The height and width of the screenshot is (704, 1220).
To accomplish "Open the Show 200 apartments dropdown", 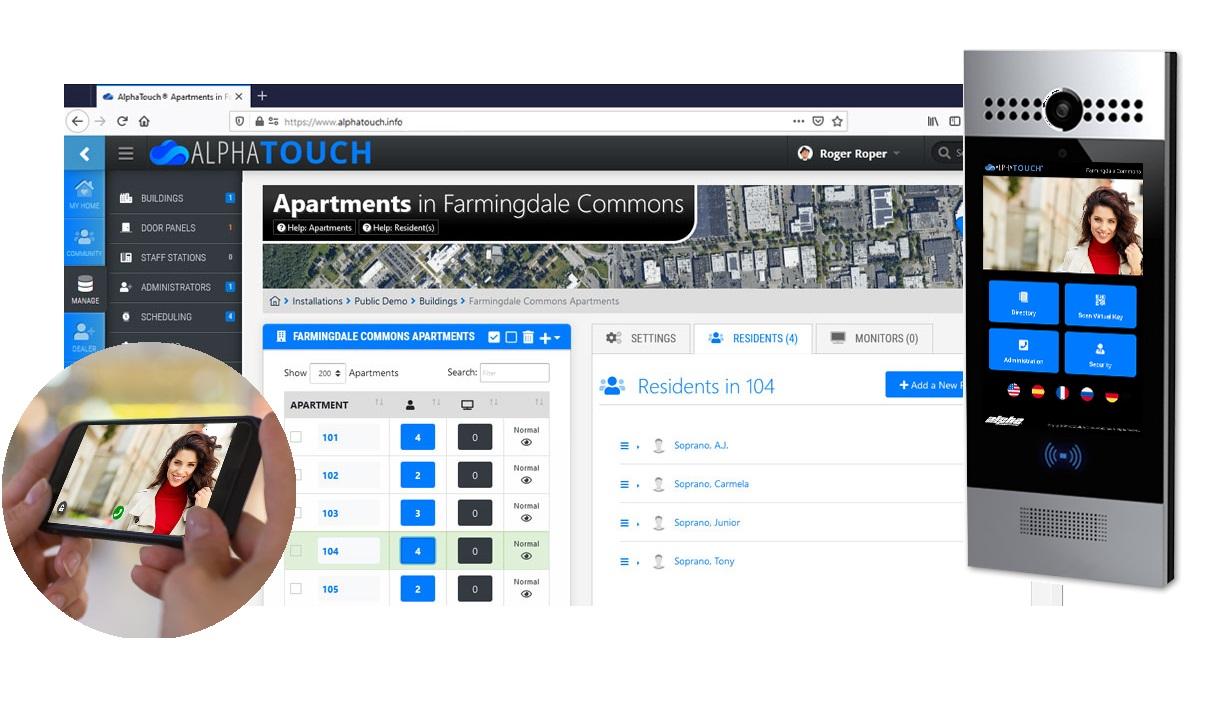I will pyautogui.click(x=327, y=373).
